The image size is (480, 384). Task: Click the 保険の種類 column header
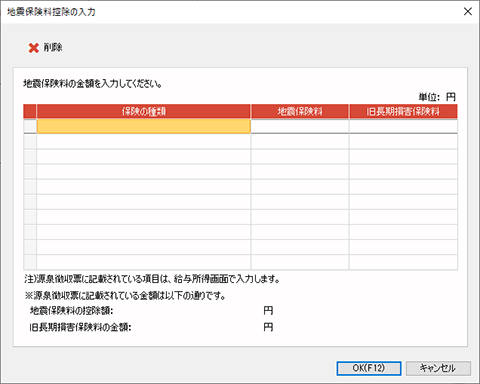click(x=144, y=112)
